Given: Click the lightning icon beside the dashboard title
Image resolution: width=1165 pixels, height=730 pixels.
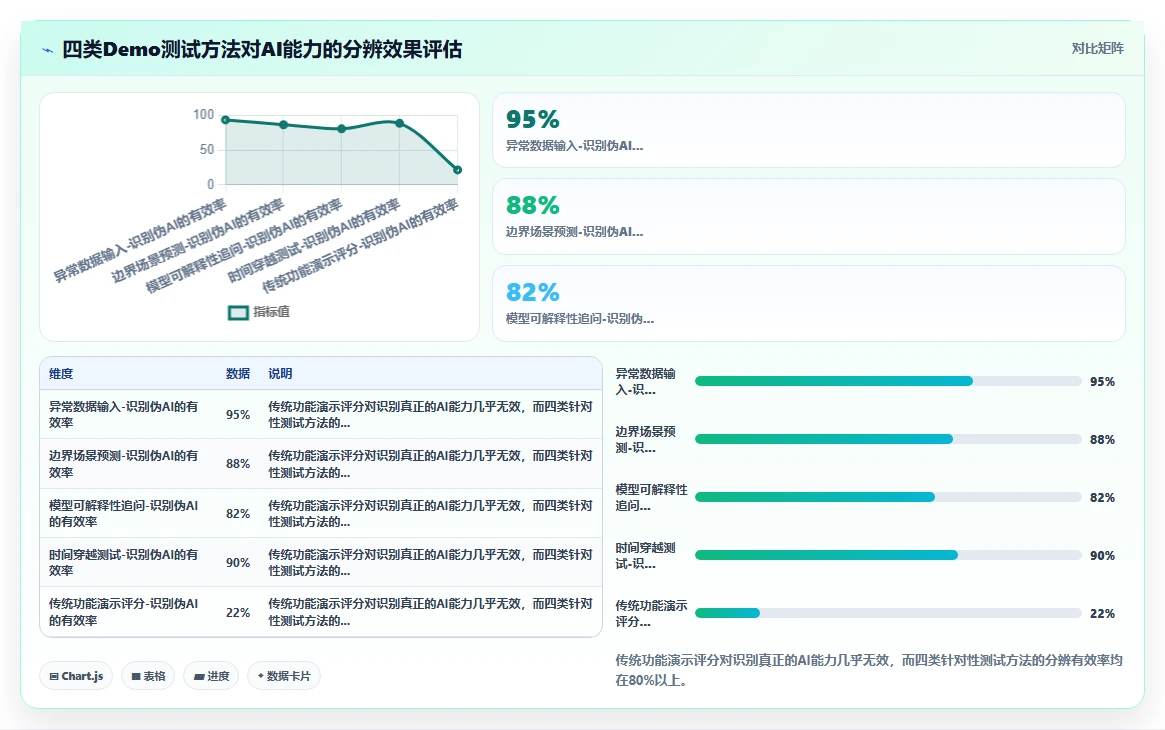Looking at the screenshot, I should (x=48, y=50).
